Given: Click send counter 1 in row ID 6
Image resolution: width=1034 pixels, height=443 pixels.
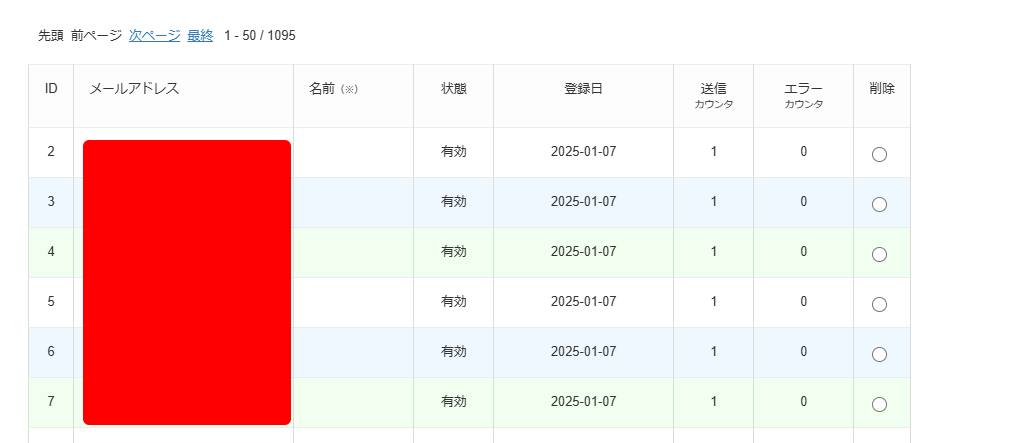Looking at the screenshot, I should [x=714, y=351].
